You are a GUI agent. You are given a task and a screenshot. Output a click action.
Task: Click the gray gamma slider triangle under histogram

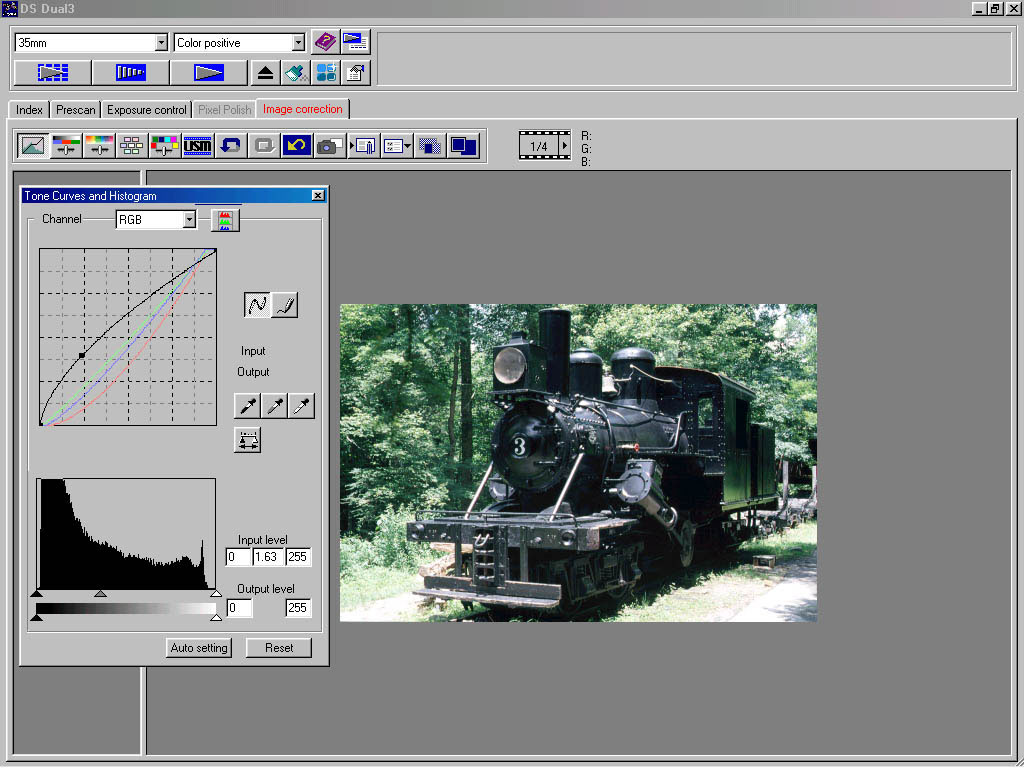pyautogui.click(x=100, y=594)
